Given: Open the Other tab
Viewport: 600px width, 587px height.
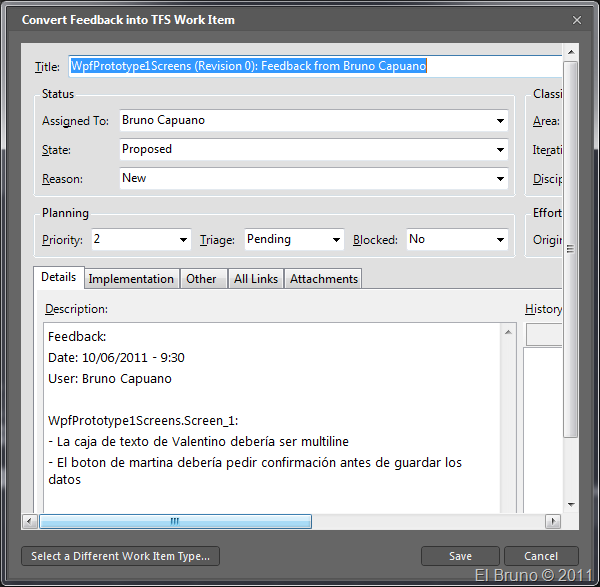Looking at the screenshot, I should pos(201,279).
